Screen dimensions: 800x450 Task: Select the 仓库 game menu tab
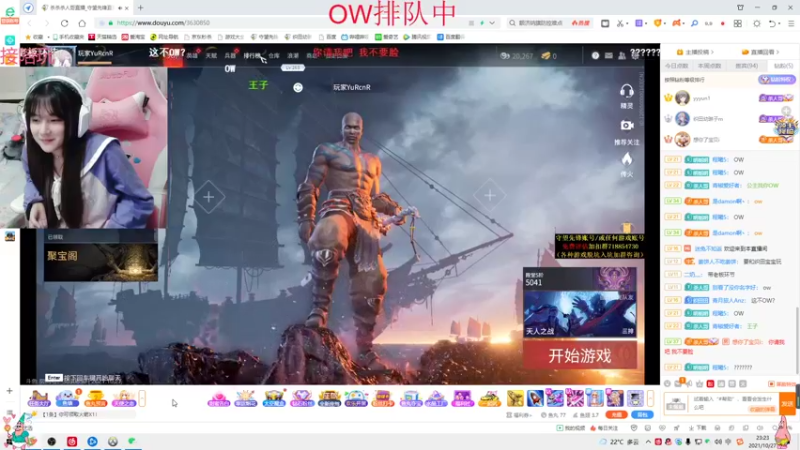274,56
